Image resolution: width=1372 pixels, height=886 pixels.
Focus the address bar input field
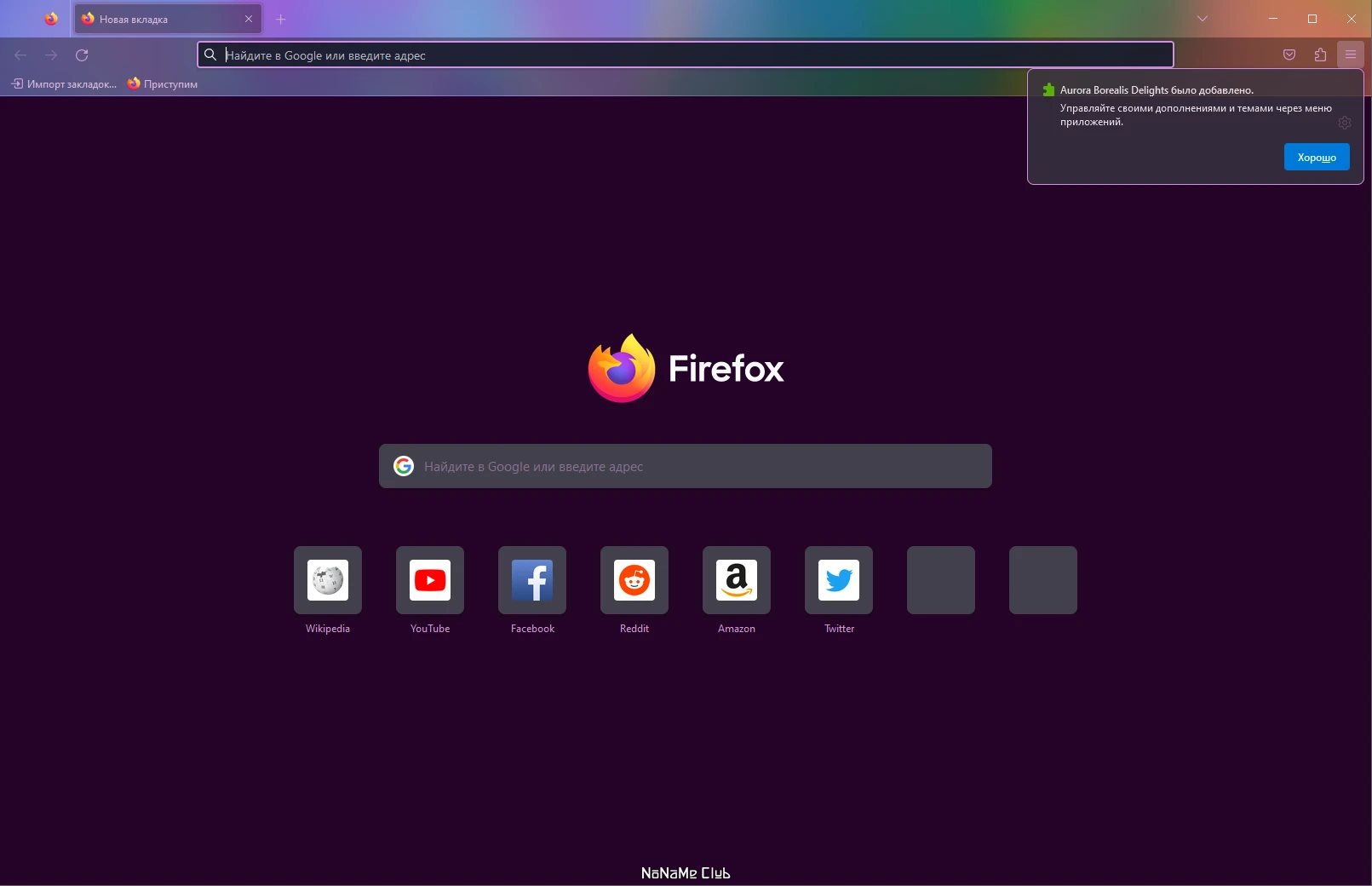(x=686, y=55)
